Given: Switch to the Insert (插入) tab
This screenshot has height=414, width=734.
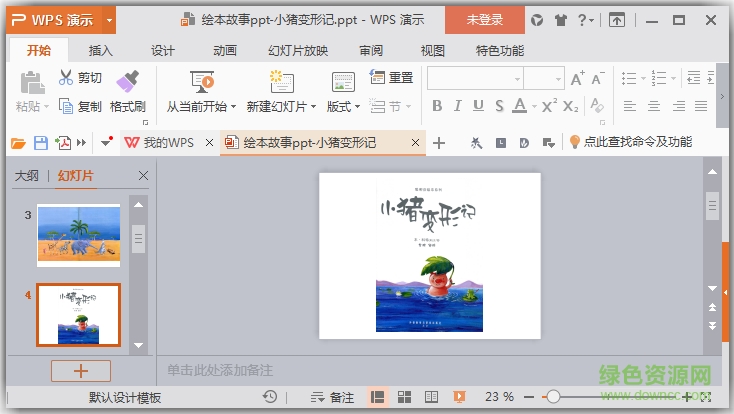Looking at the screenshot, I should [101, 51].
